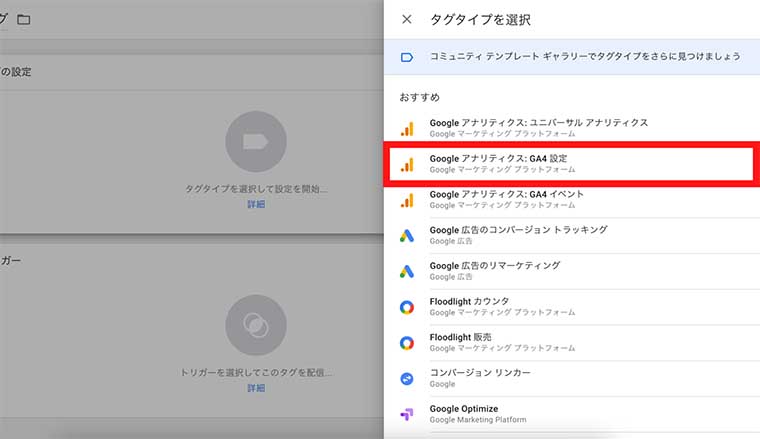Select Floodlight 販売 tag type

click(x=572, y=343)
